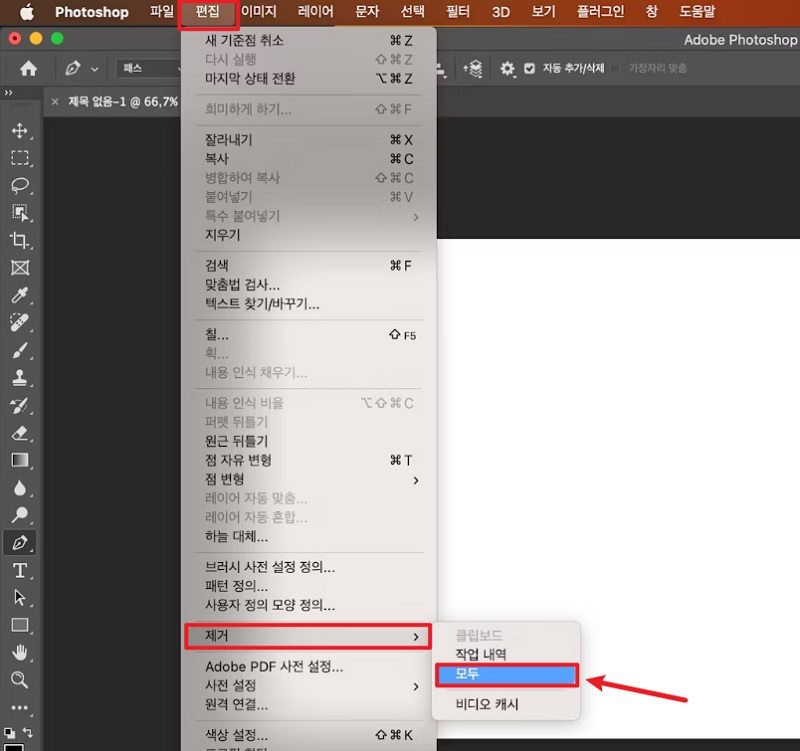The image size is (800, 751).
Task: Open the Home screen icon
Action: pyautogui.click(x=28, y=69)
